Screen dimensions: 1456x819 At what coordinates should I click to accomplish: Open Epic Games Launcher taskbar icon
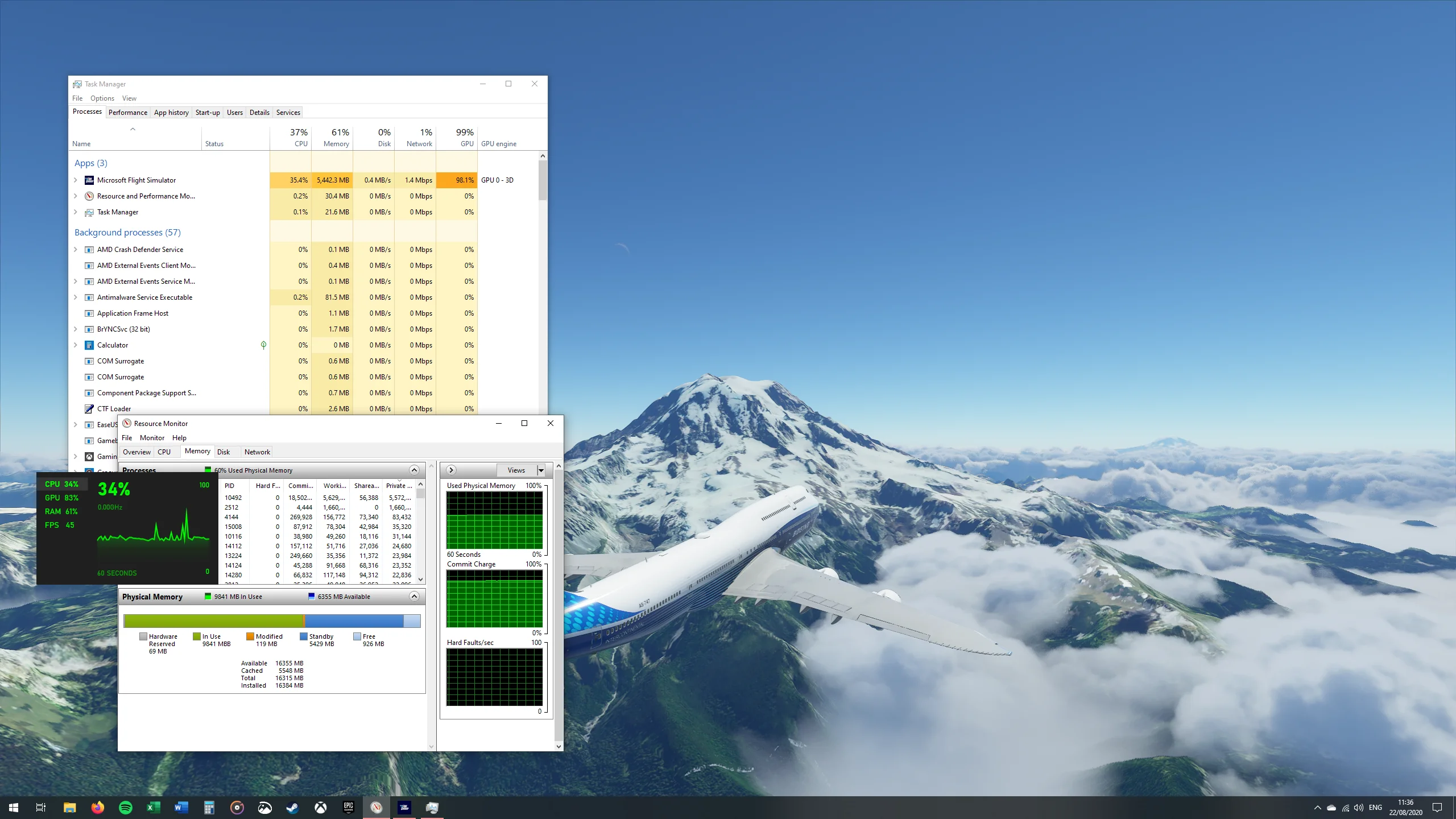coord(349,807)
